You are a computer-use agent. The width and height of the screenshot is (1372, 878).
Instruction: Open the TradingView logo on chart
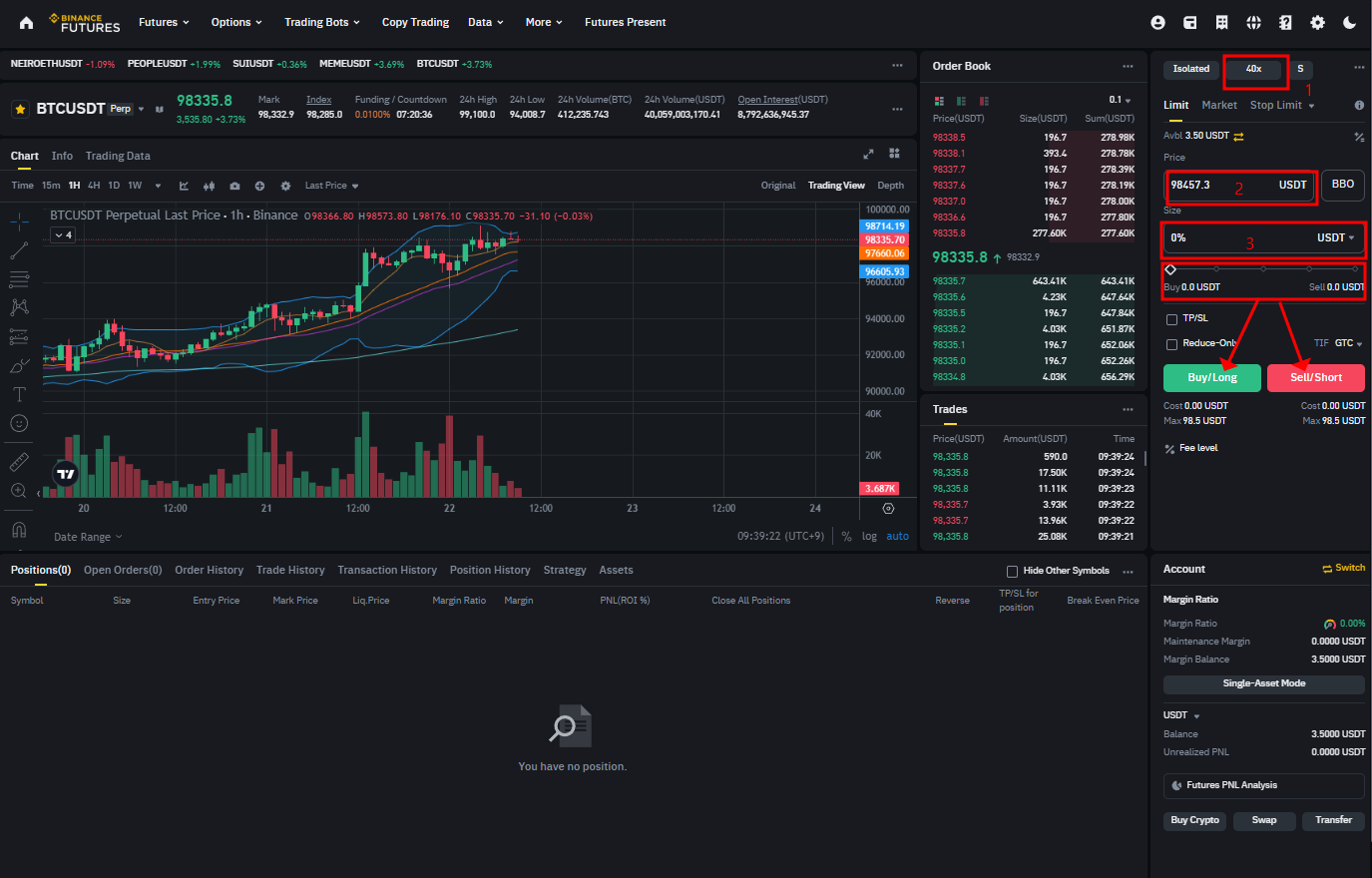click(x=66, y=475)
